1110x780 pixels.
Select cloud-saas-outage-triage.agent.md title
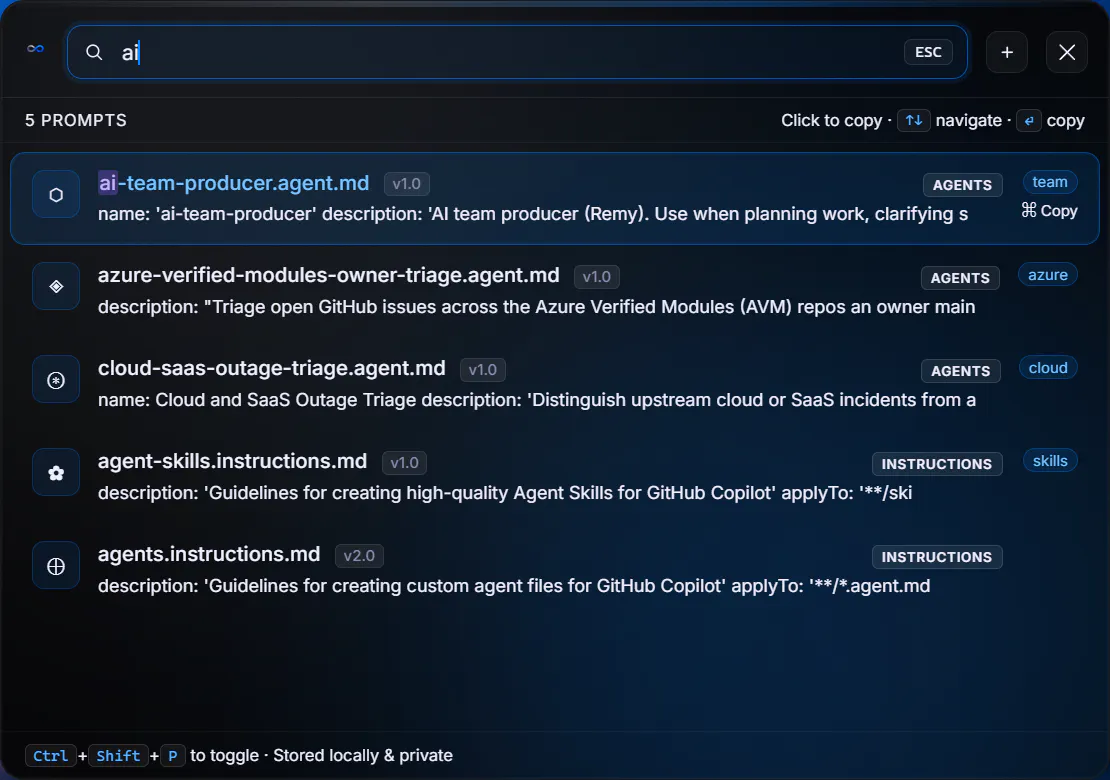click(x=272, y=369)
